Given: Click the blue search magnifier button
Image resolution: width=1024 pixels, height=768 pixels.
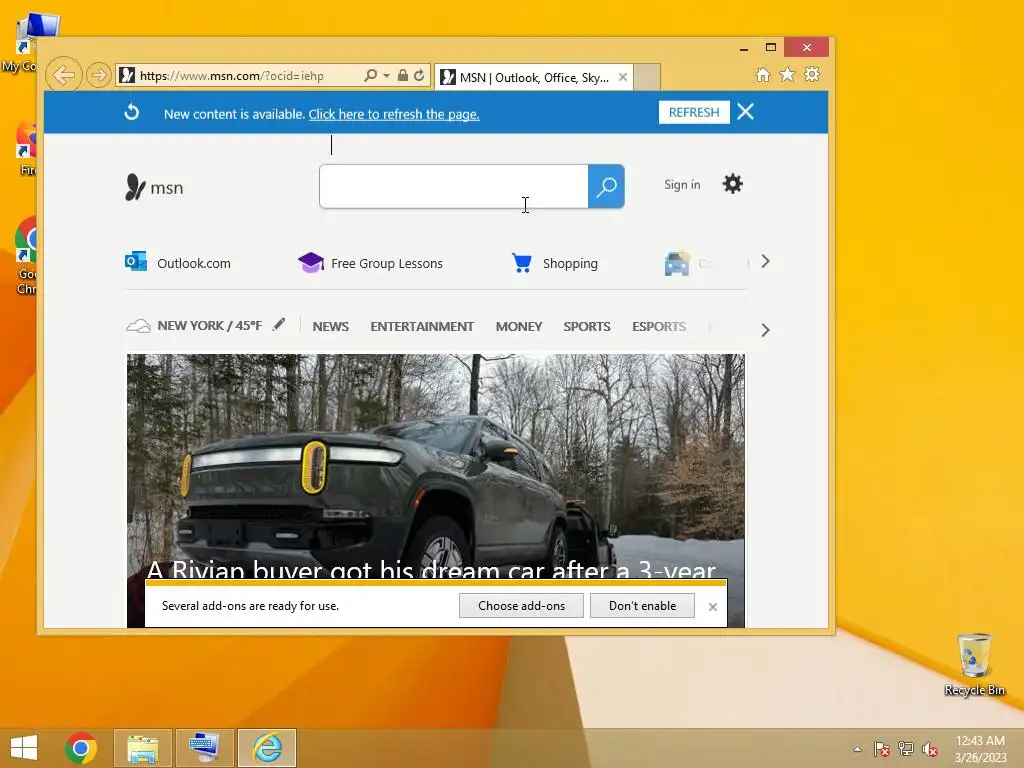Looking at the screenshot, I should (606, 187).
